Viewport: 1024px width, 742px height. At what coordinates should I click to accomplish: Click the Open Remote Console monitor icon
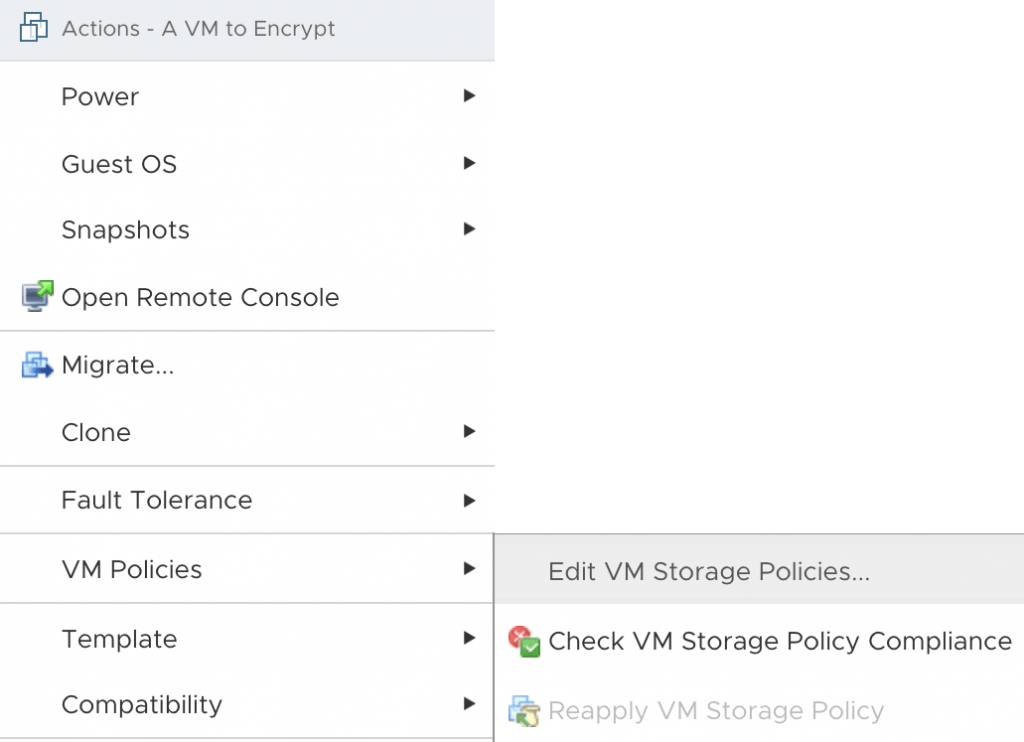(37, 297)
